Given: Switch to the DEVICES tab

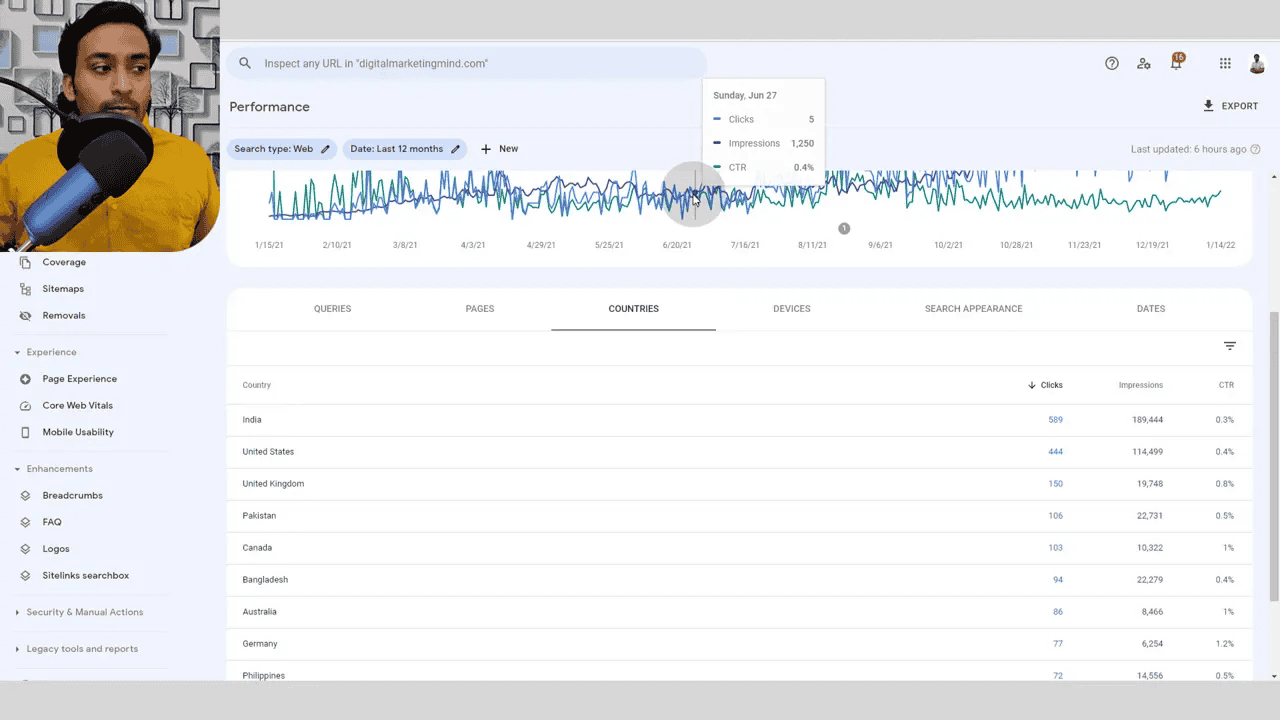Looking at the screenshot, I should 791,309.
